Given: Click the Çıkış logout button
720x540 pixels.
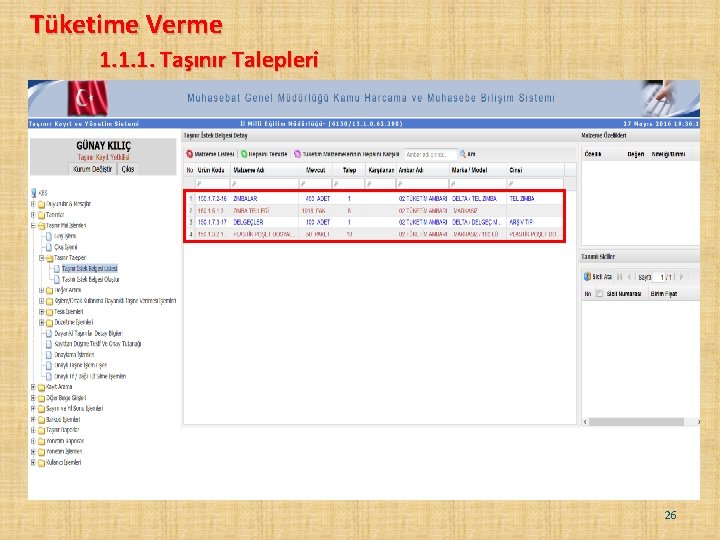Looking at the screenshot, I should tap(128, 169).
